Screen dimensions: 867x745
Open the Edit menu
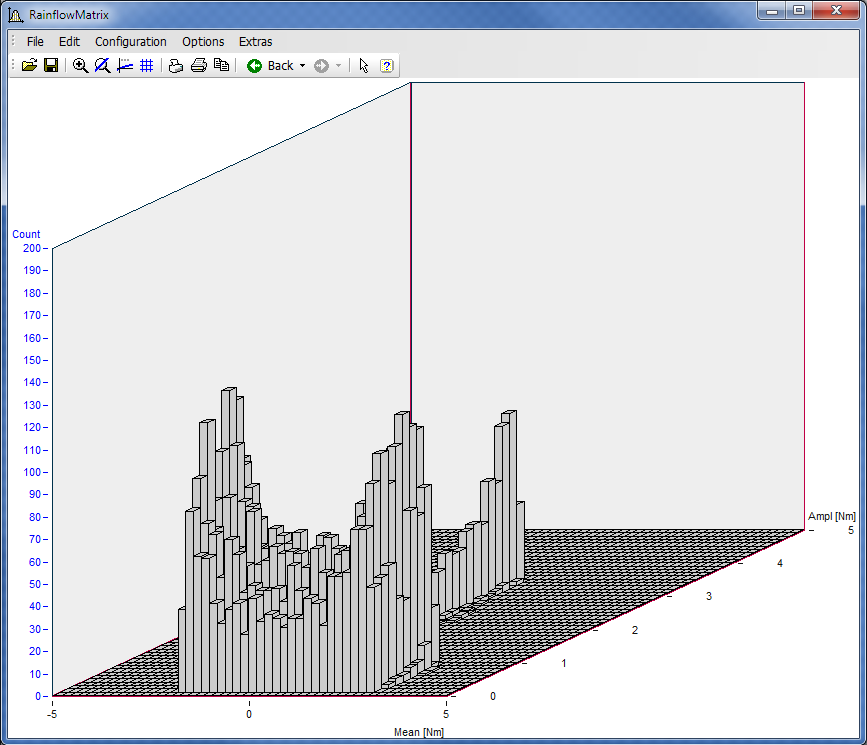[69, 42]
